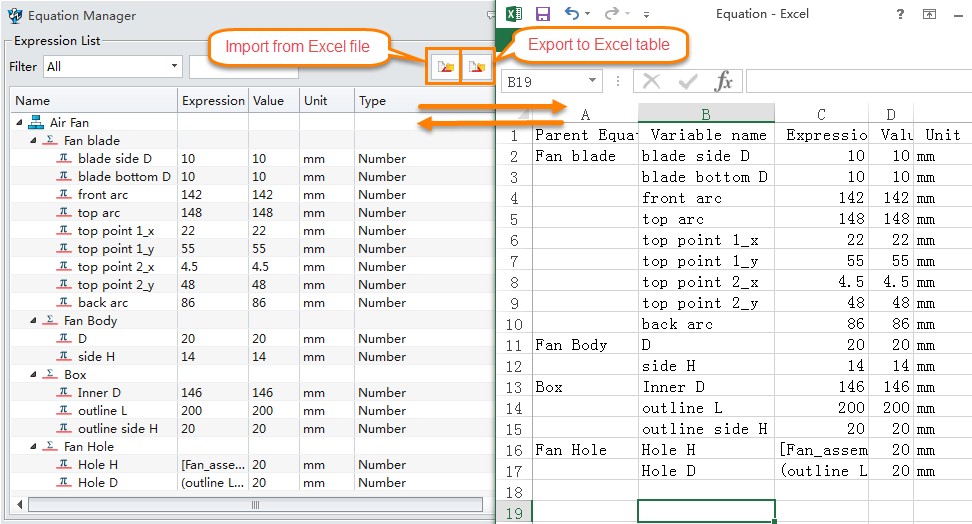This screenshot has height=524, width=972.
Task: Click the pi icon beside Inner D
Action: click(64, 392)
